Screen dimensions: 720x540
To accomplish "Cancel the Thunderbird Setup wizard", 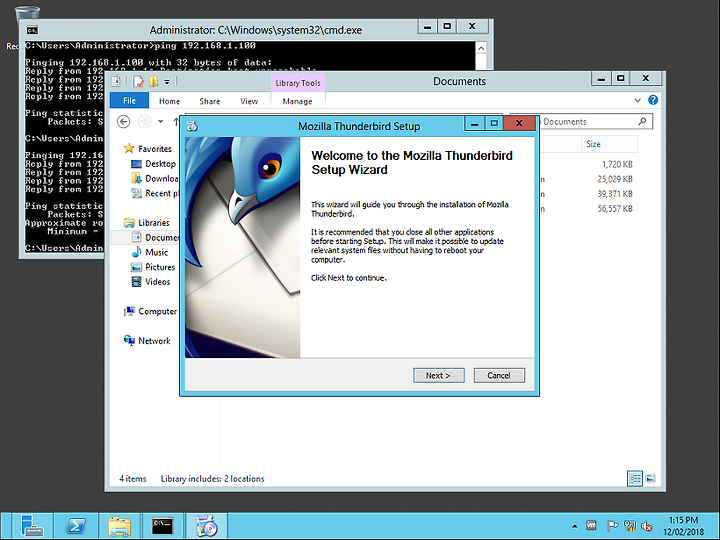I will (x=499, y=376).
